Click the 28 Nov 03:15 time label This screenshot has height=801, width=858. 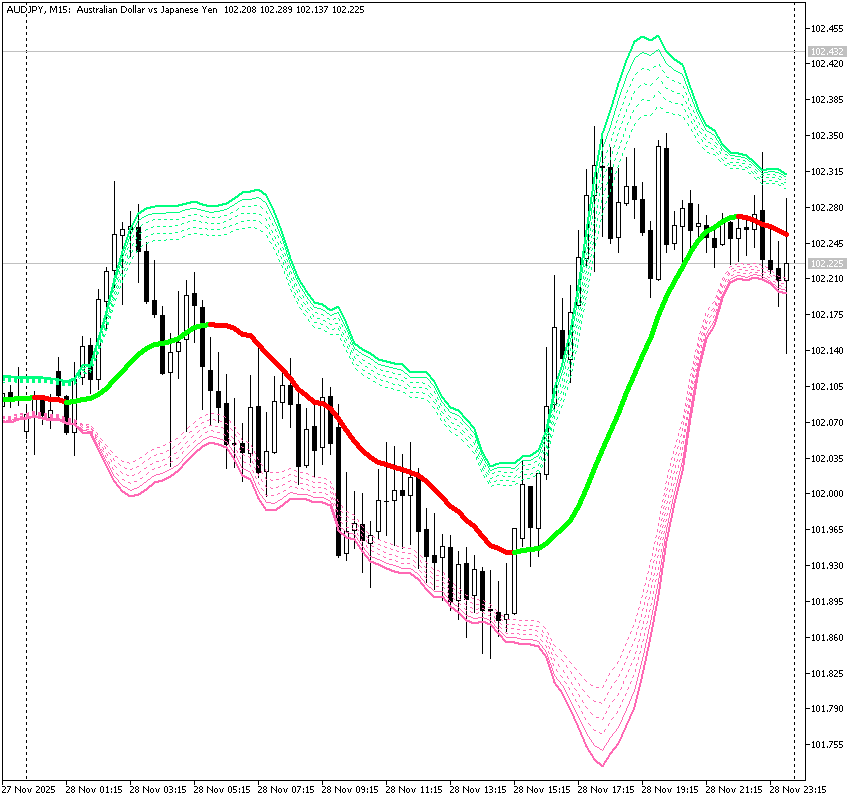pyautogui.click(x=158, y=790)
